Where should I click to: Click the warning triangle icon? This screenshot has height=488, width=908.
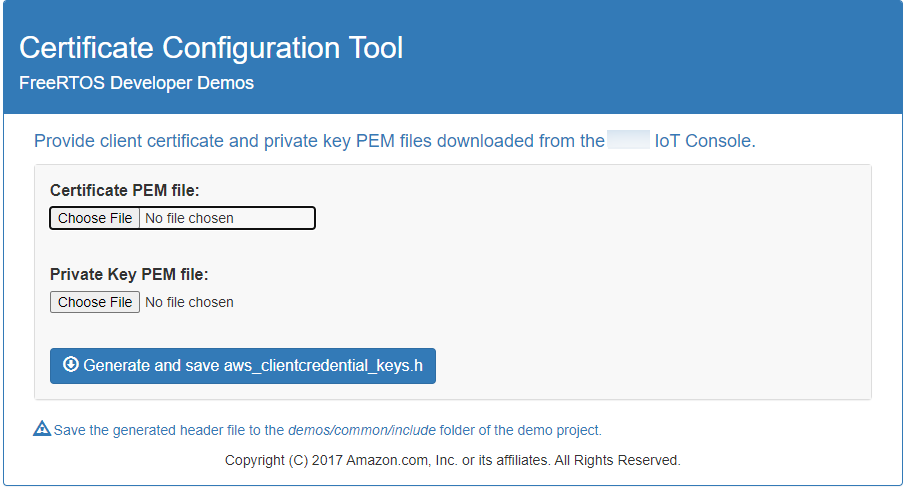42,429
